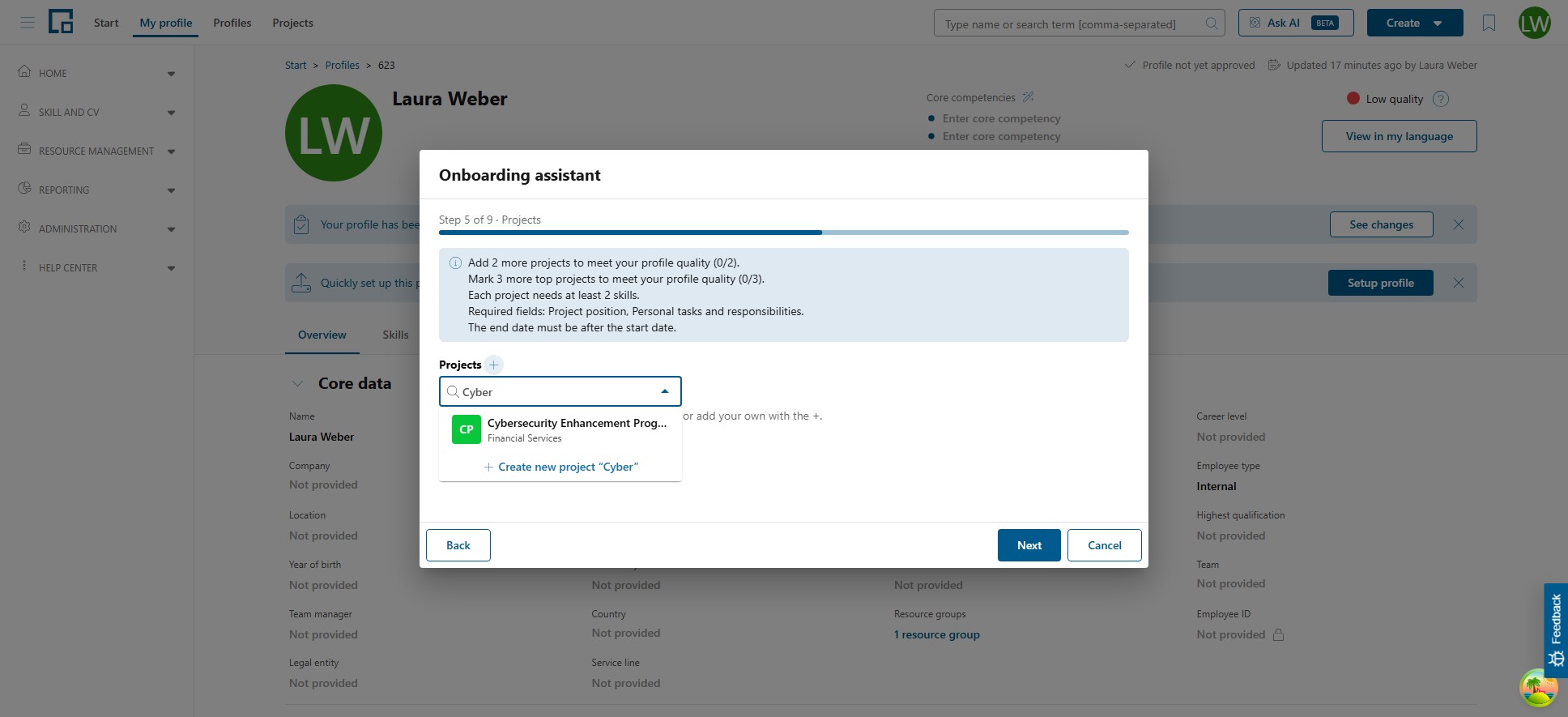Expand the SKILL AND CV section arrow
The height and width of the screenshot is (717, 1568).
click(171, 113)
